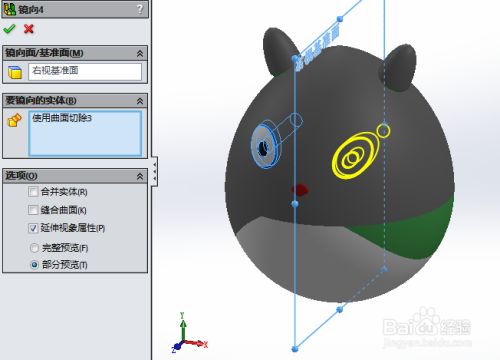This screenshot has height=360, width=500.
Task: Click the 镜向4 title text
Action: click(x=31, y=10)
